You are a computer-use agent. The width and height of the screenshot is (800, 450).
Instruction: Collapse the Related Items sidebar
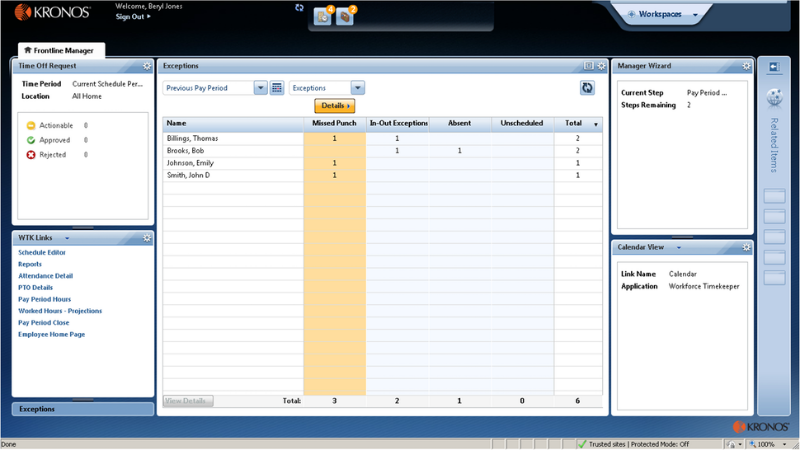point(774,67)
